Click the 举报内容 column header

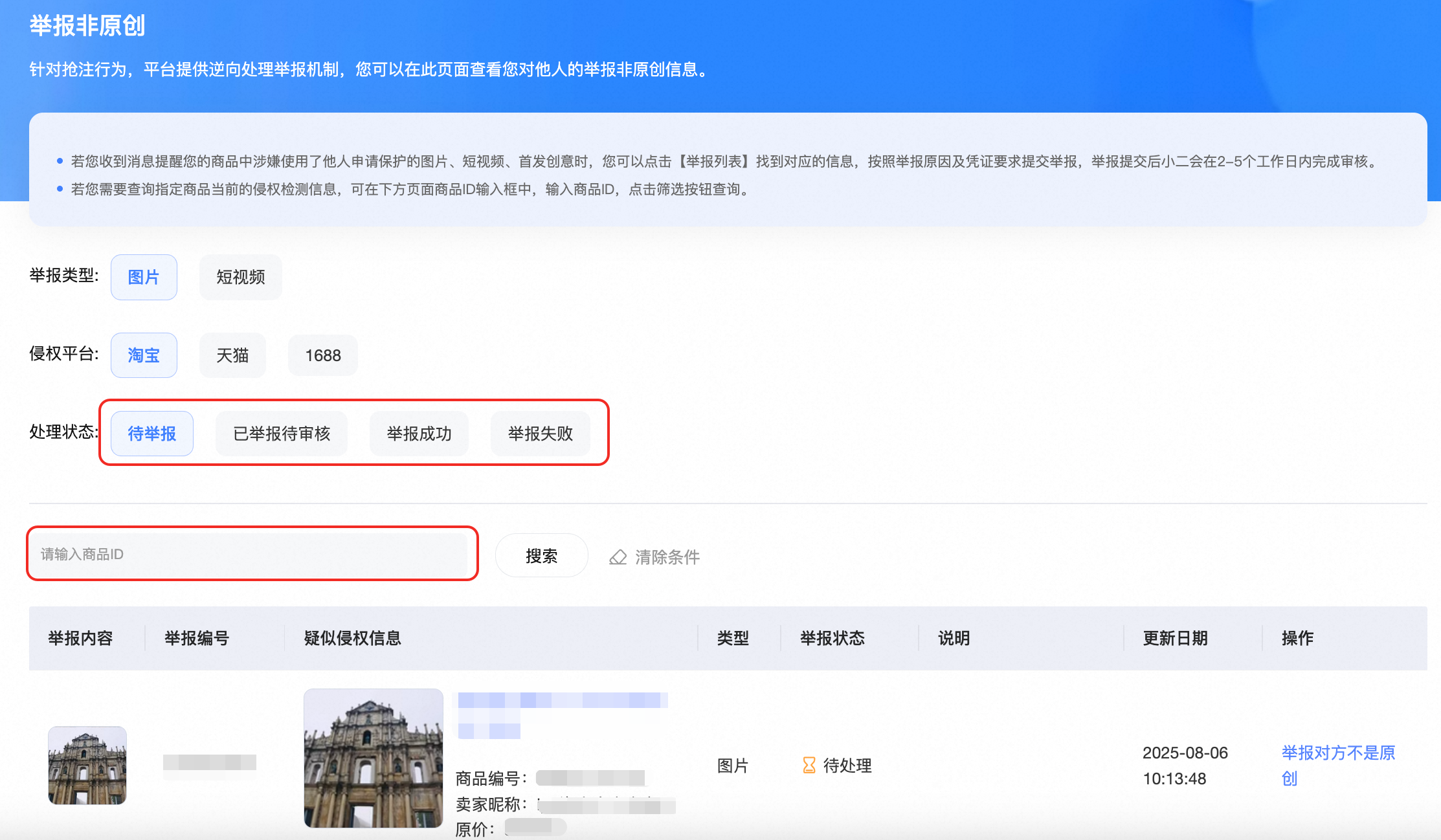point(80,638)
